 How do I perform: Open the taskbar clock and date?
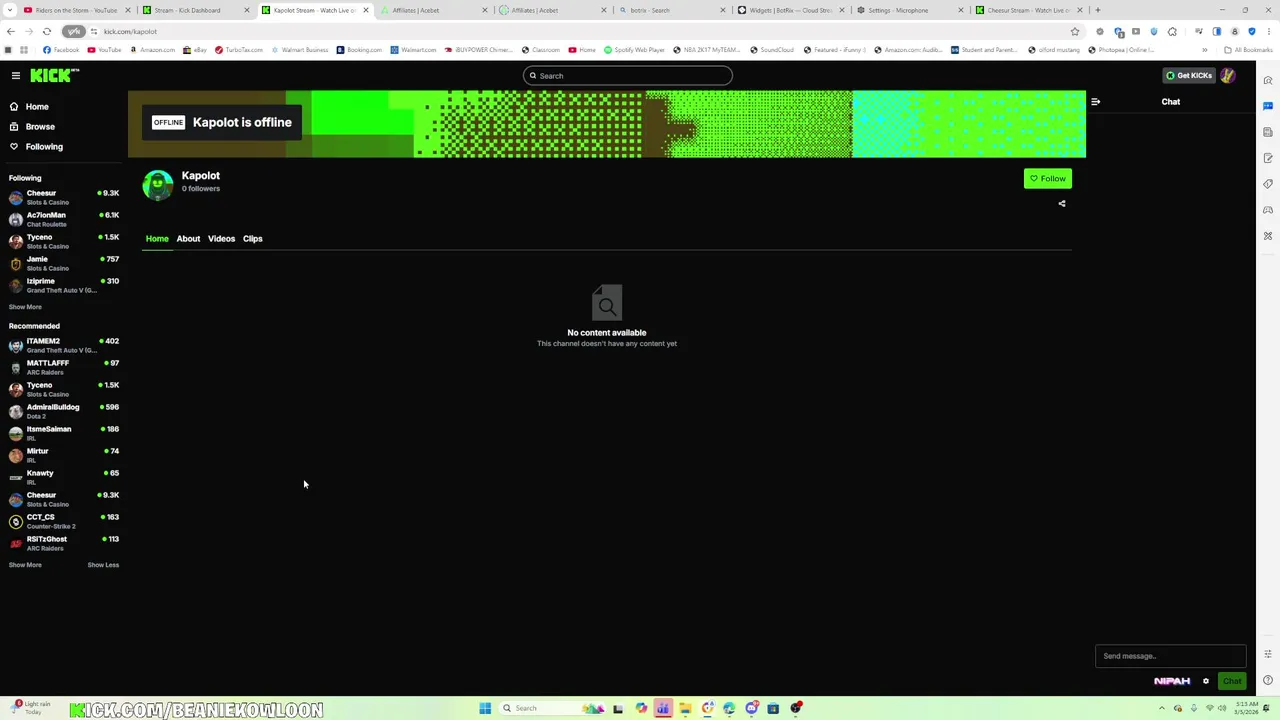[1247, 708]
